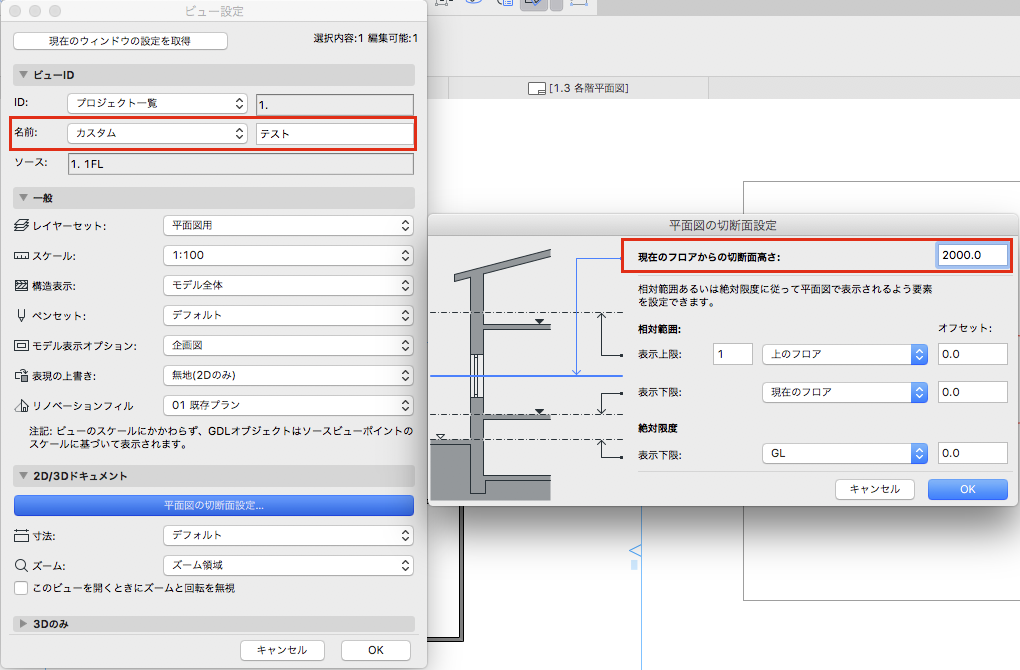Click the cut plane height 2000.0 field
The height and width of the screenshot is (670, 1020).
pyautogui.click(x=971, y=255)
